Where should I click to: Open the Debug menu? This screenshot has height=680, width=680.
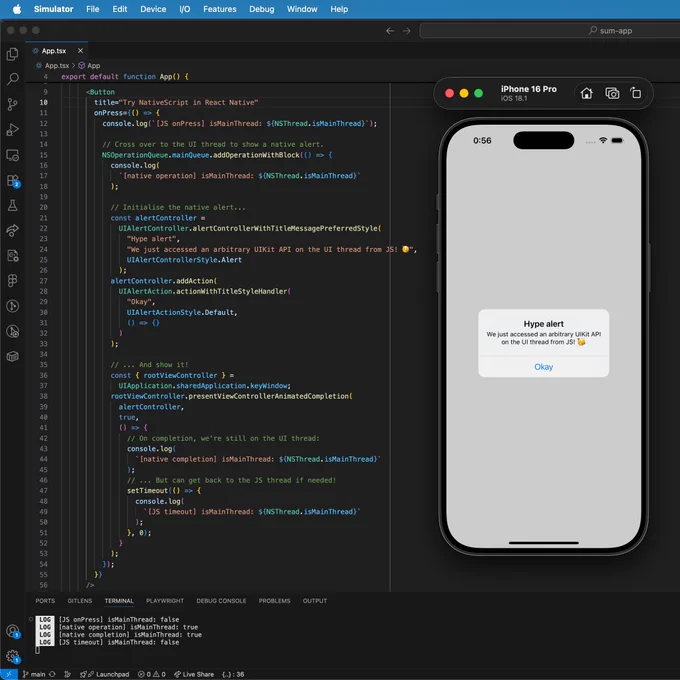coord(262,9)
